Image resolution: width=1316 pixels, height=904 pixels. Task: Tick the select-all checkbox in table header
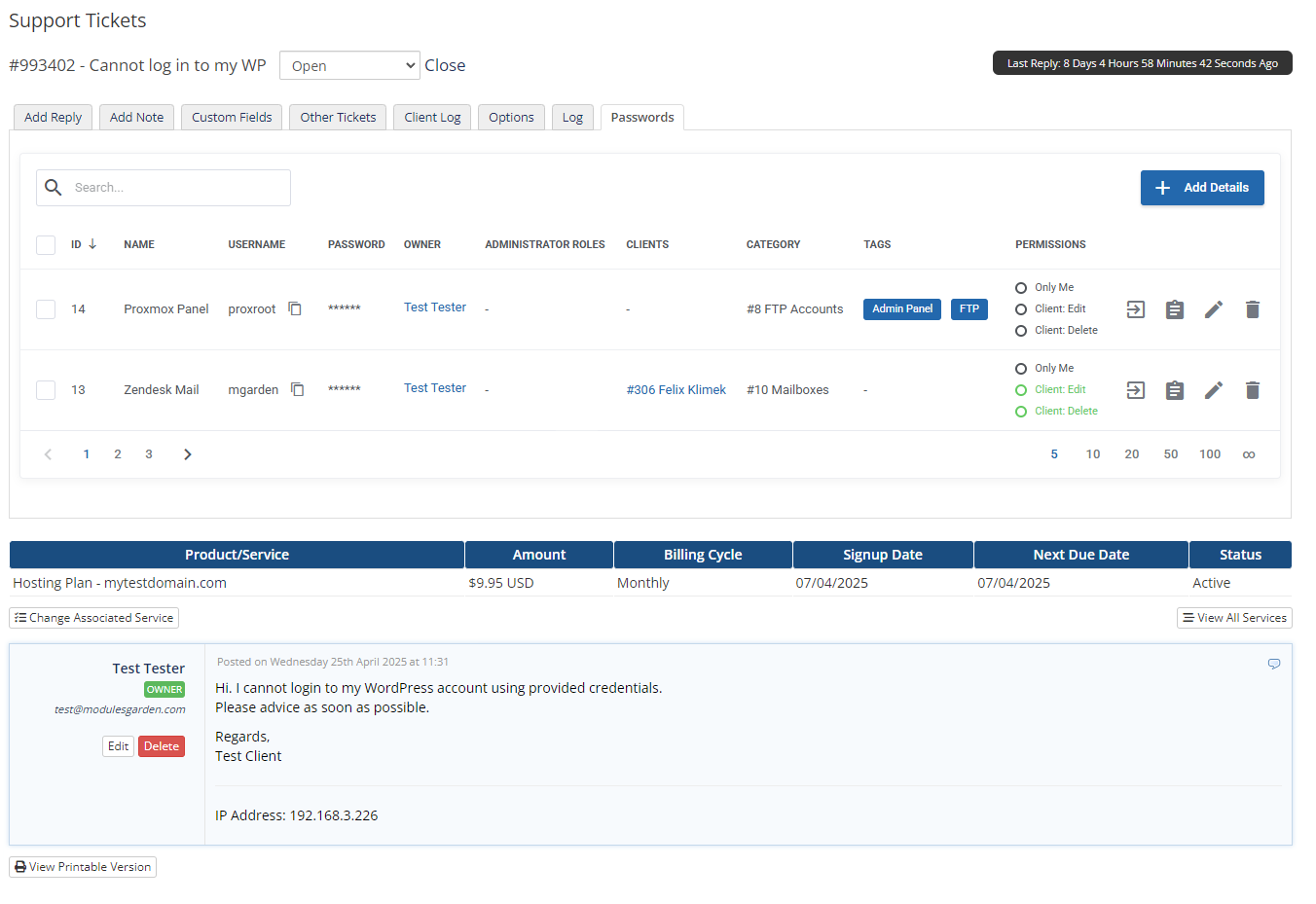pos(46,245)
